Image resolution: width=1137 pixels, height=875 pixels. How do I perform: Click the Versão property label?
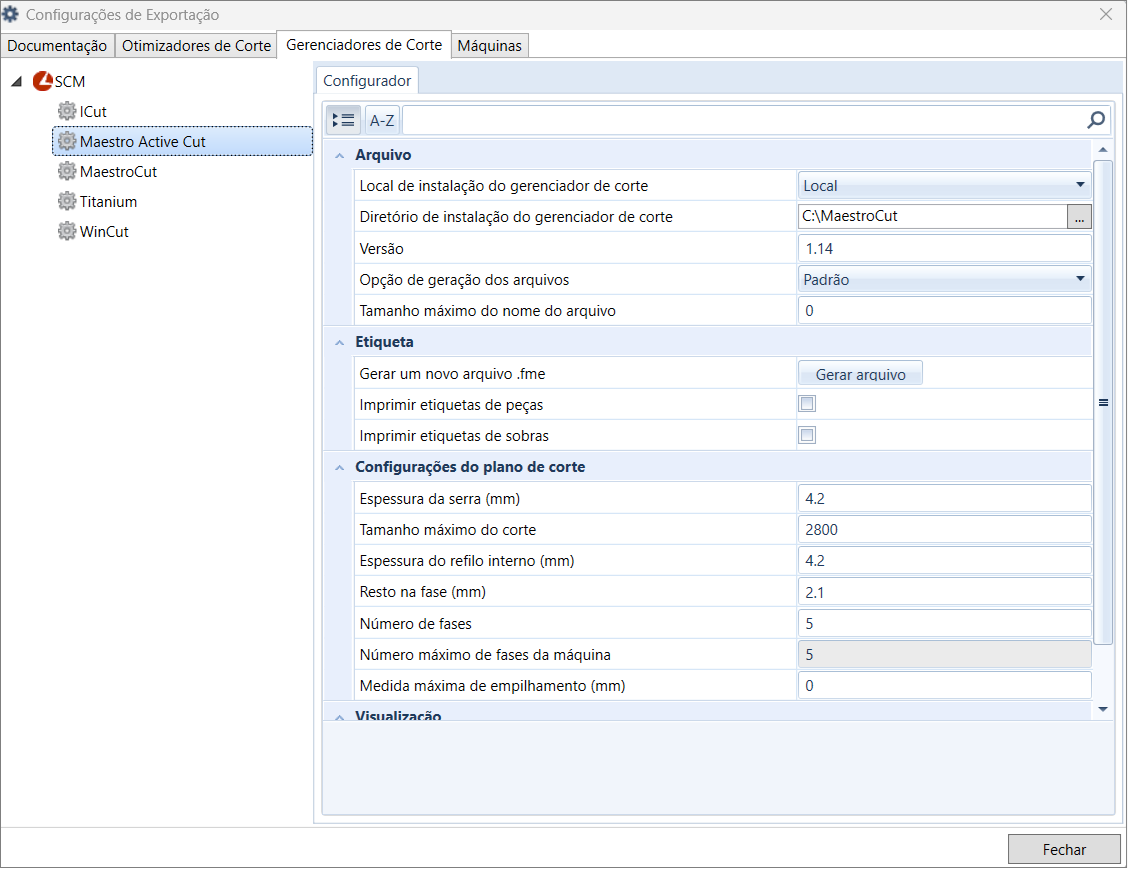(381, 249)
